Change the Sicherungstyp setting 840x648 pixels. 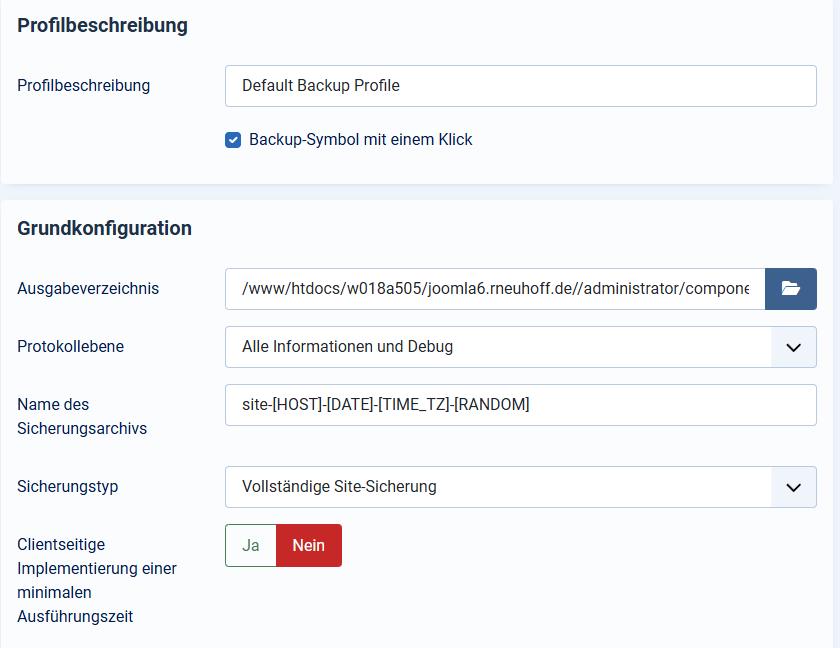pos(520,487)
